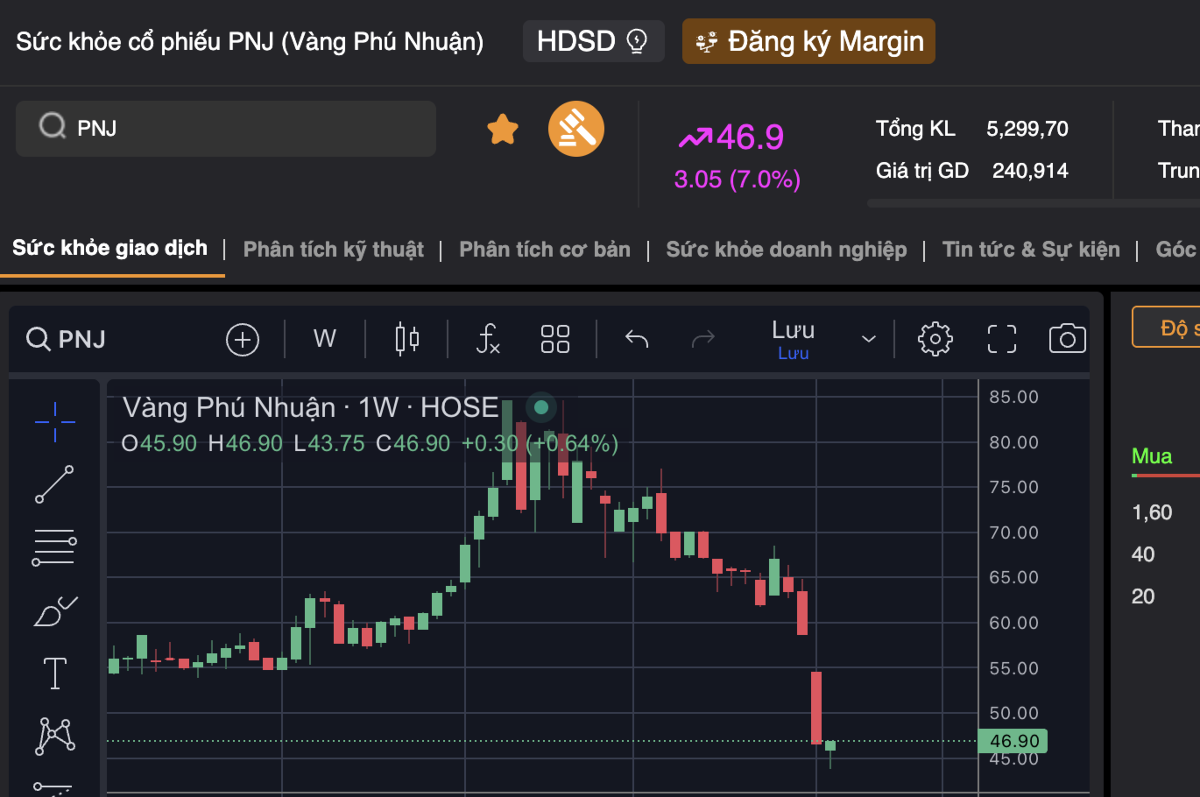Viewport: 1200px width, 797px height.
Task: Click the L43.75 low value in chart legend
Action: (329, 443)
